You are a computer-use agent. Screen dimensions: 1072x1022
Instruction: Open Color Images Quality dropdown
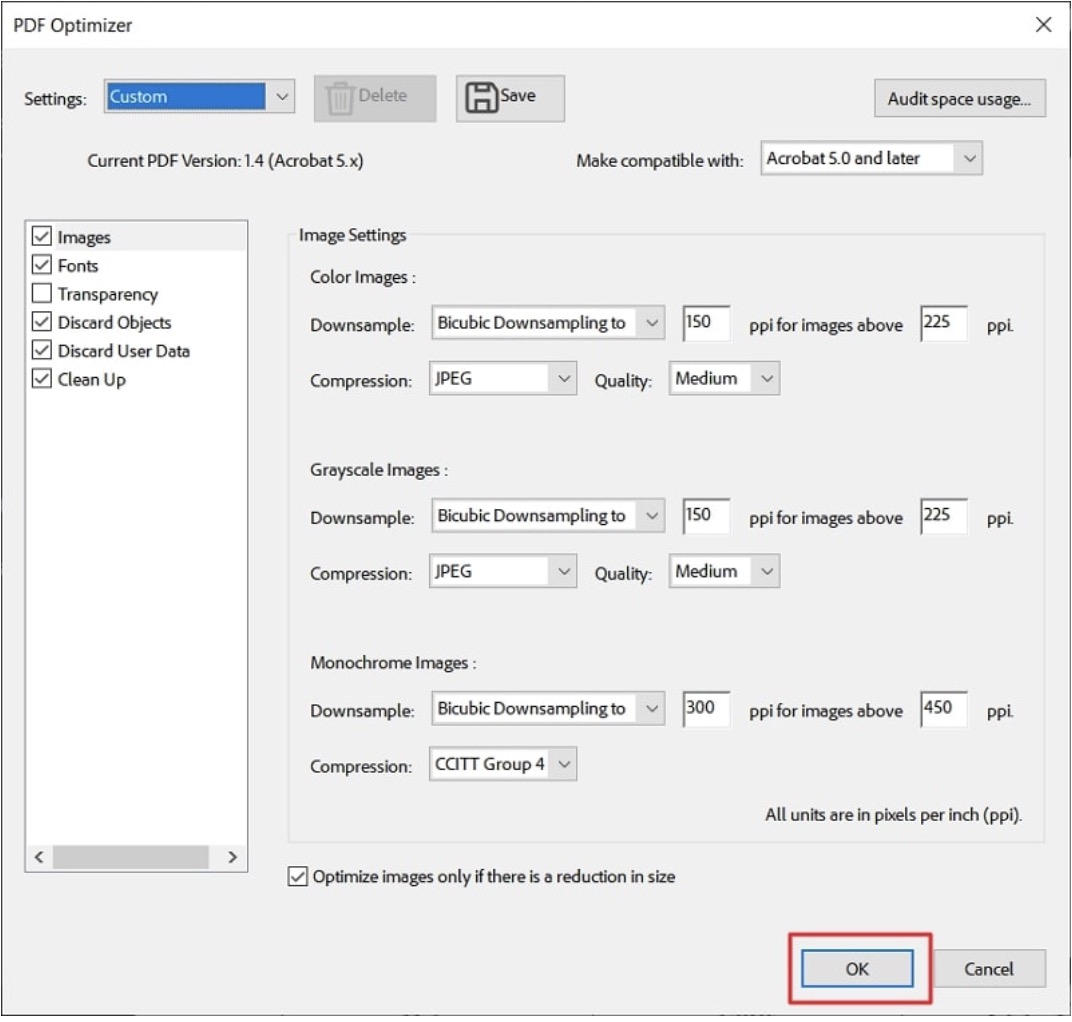click(x=766, y=379)
